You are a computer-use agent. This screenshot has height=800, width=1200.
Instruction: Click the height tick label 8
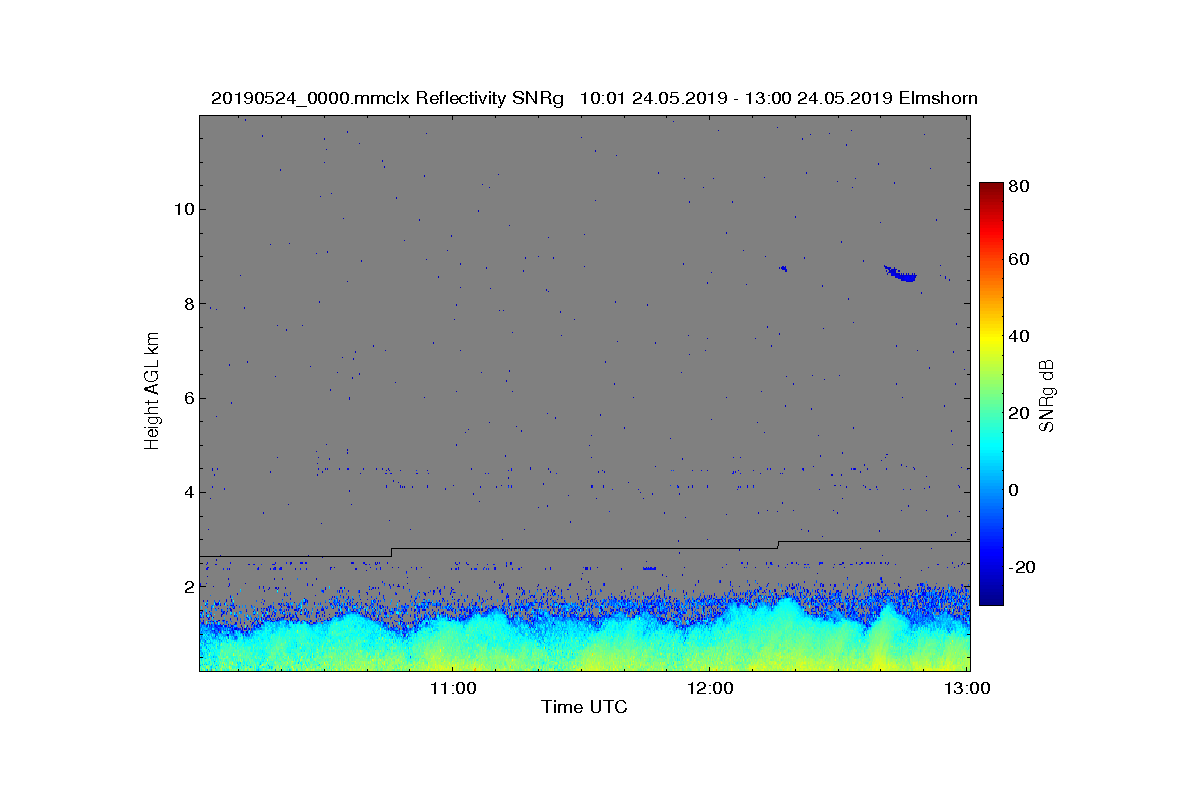tap(187, 304)
